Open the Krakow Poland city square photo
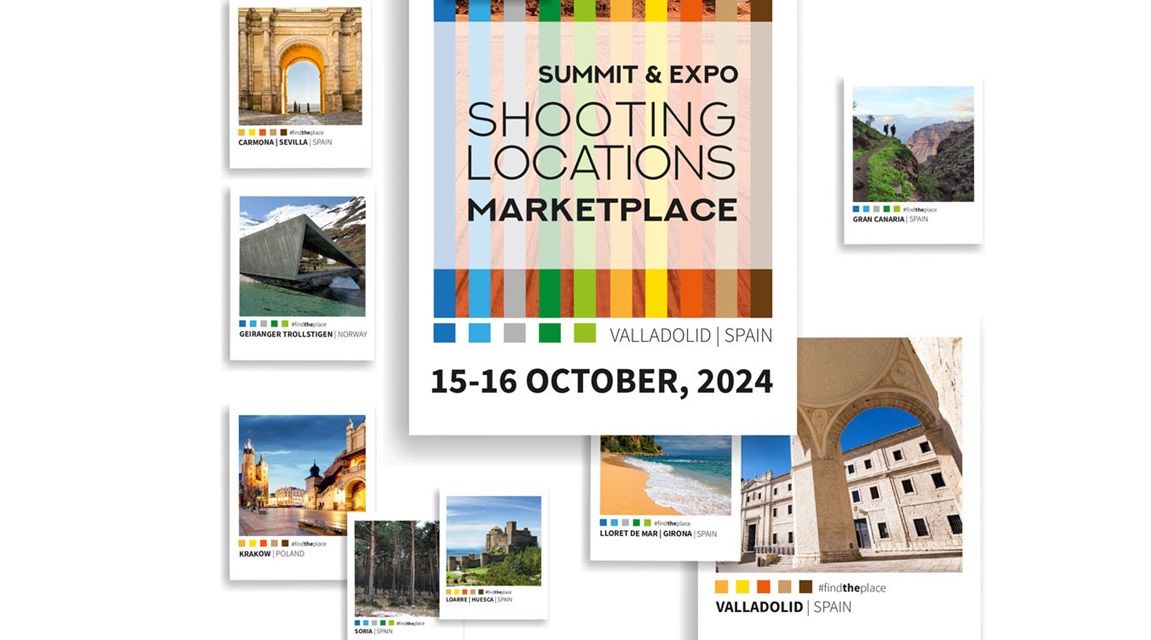The width and height of the screenshot is (1151, 640). tap(302, 475)
